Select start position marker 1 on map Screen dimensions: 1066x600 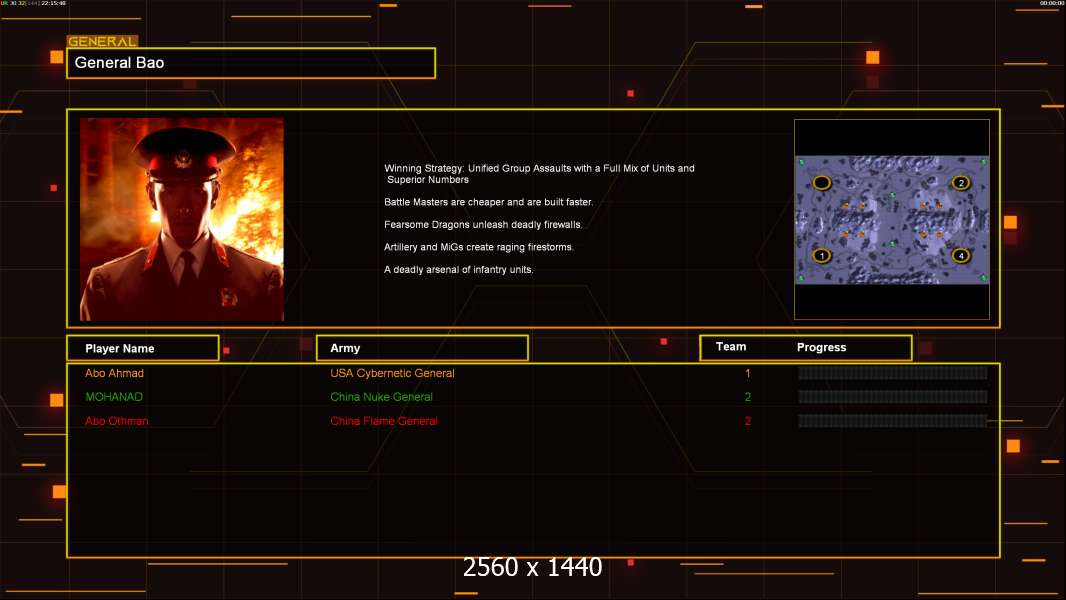822,255
